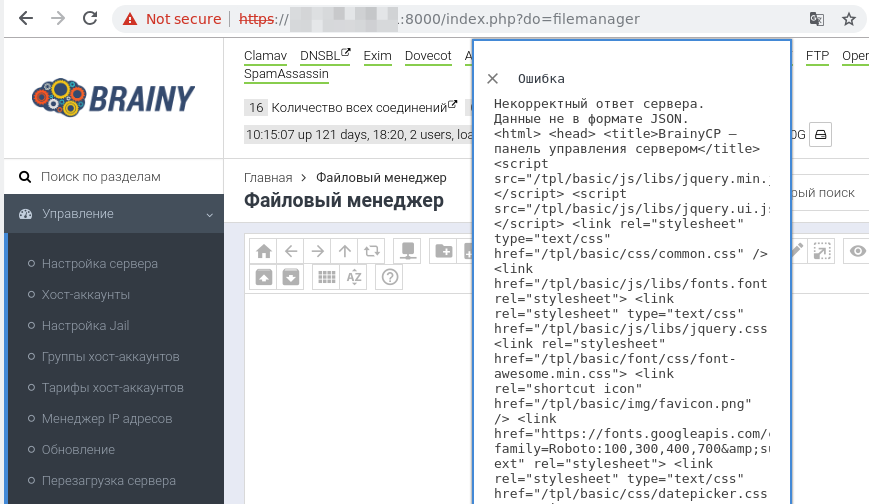Collapse the Управление sidebar section
Screen dimensions: 869x504
point(209,214)
